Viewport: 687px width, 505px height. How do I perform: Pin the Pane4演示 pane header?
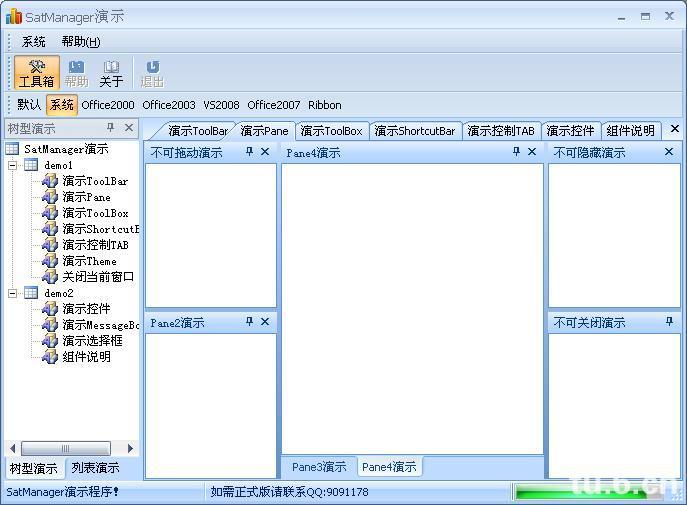pos(516,152)
